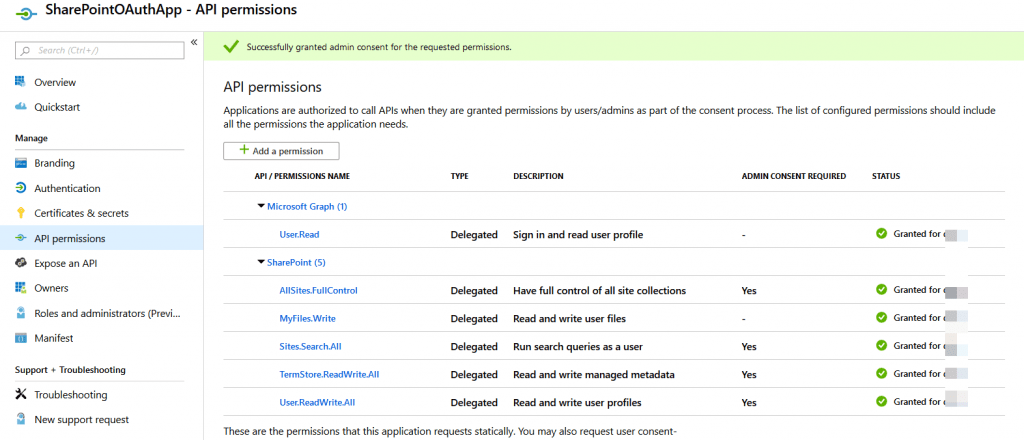Click granted status icon for User.ReadWrite.All

881,401
